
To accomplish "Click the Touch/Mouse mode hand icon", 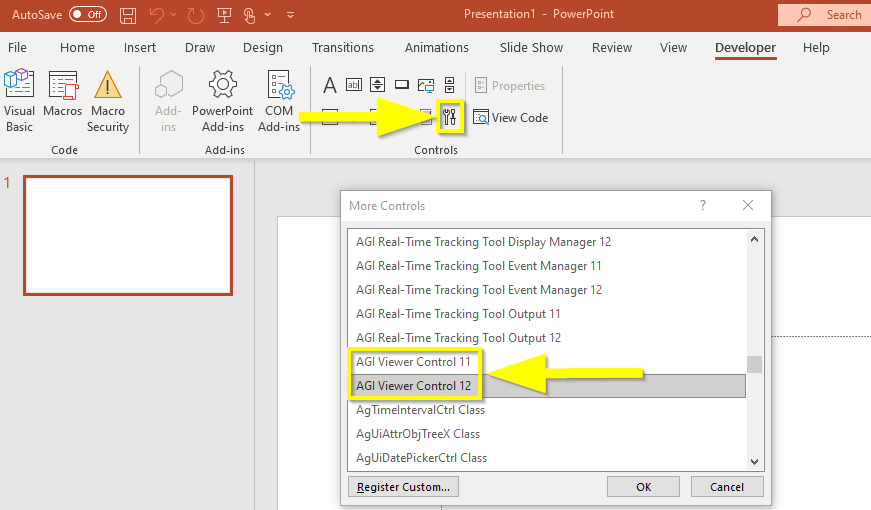I will (249, 15).
